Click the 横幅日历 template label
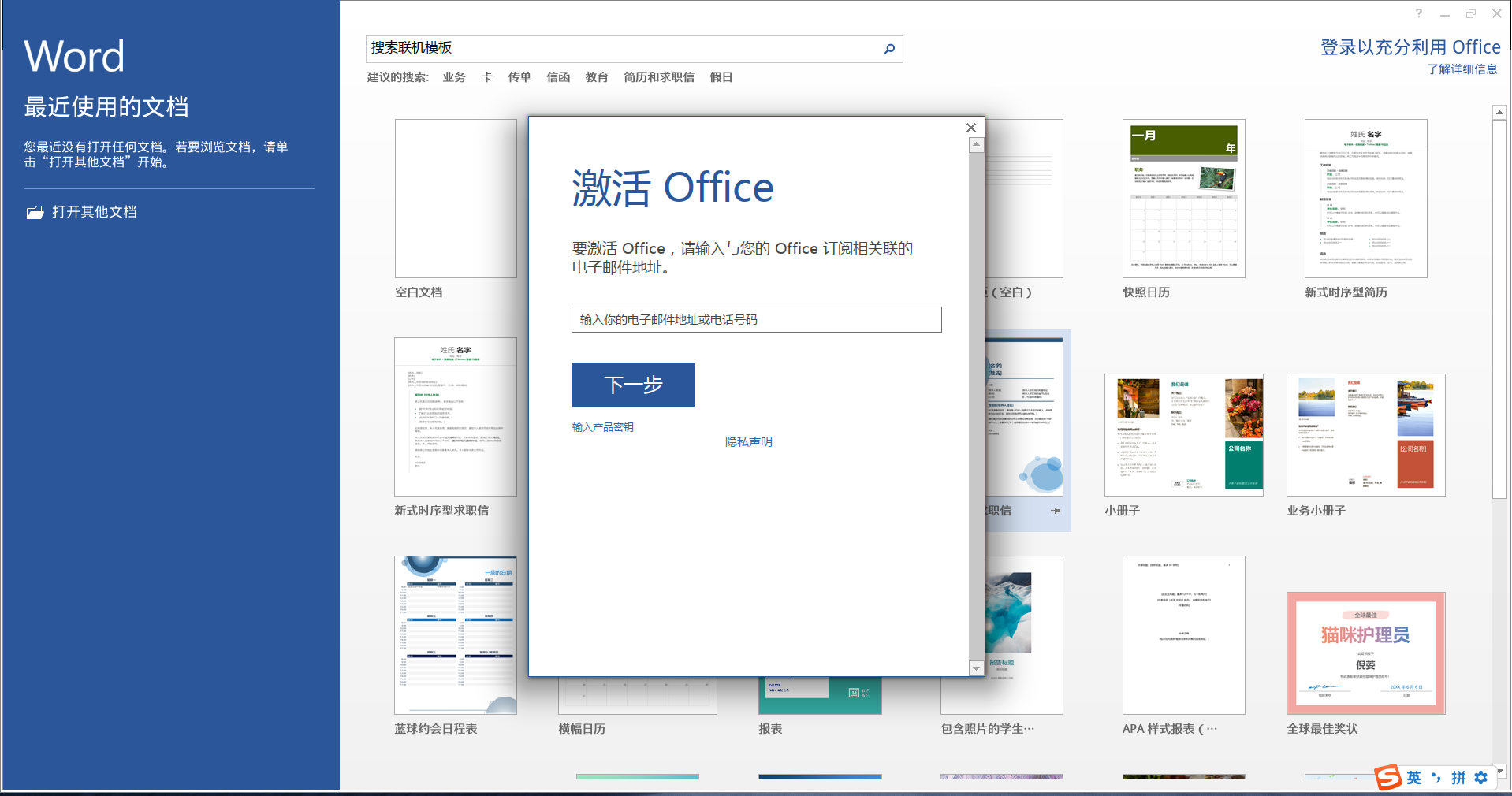This screenshot has width=1512, height=796. 582,729
